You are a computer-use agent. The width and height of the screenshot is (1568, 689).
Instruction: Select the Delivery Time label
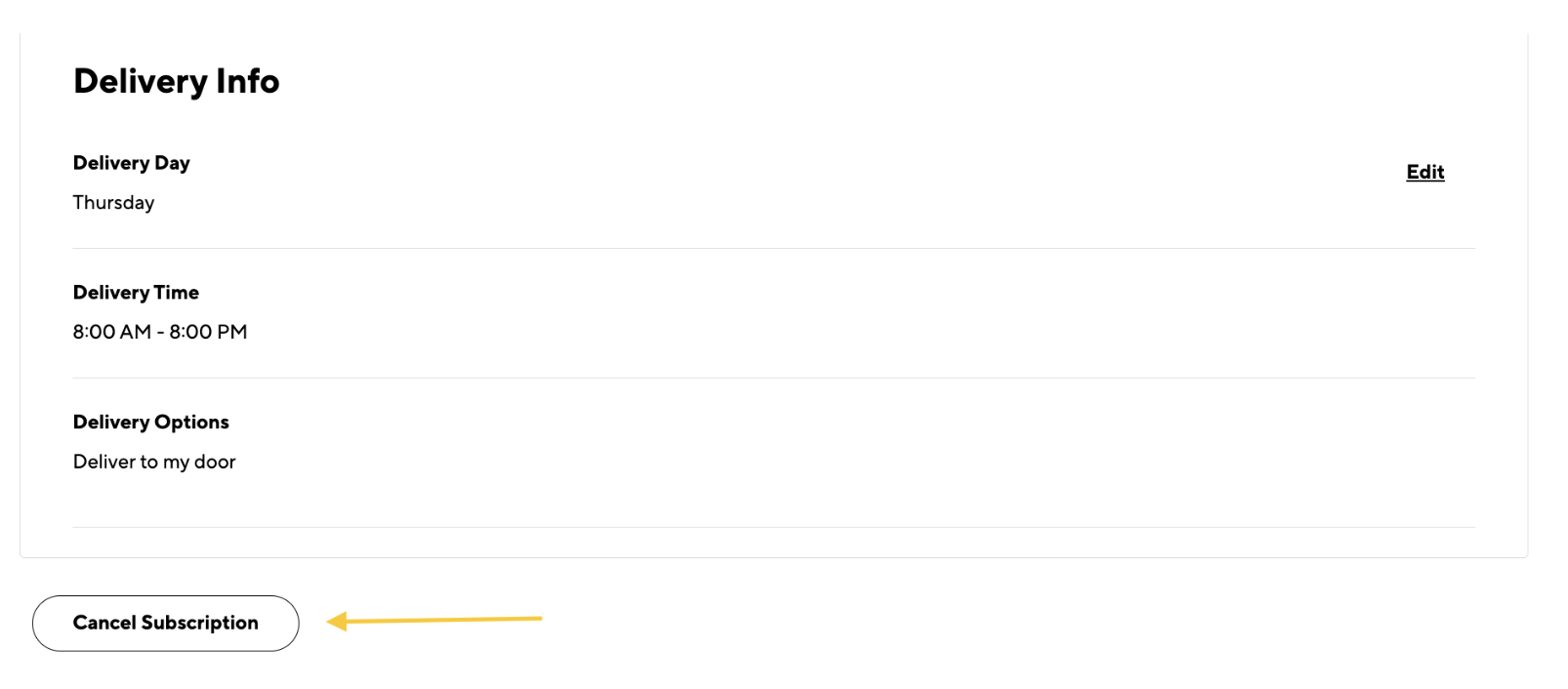tap(136, 293)
